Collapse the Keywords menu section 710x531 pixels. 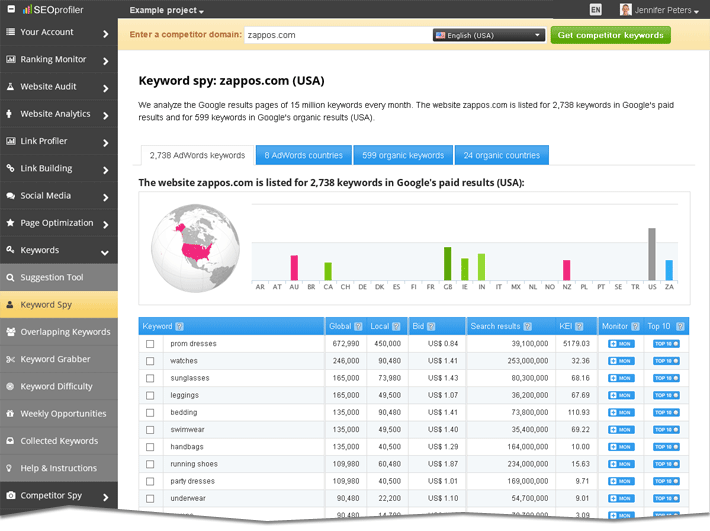[x=59, y=250]
